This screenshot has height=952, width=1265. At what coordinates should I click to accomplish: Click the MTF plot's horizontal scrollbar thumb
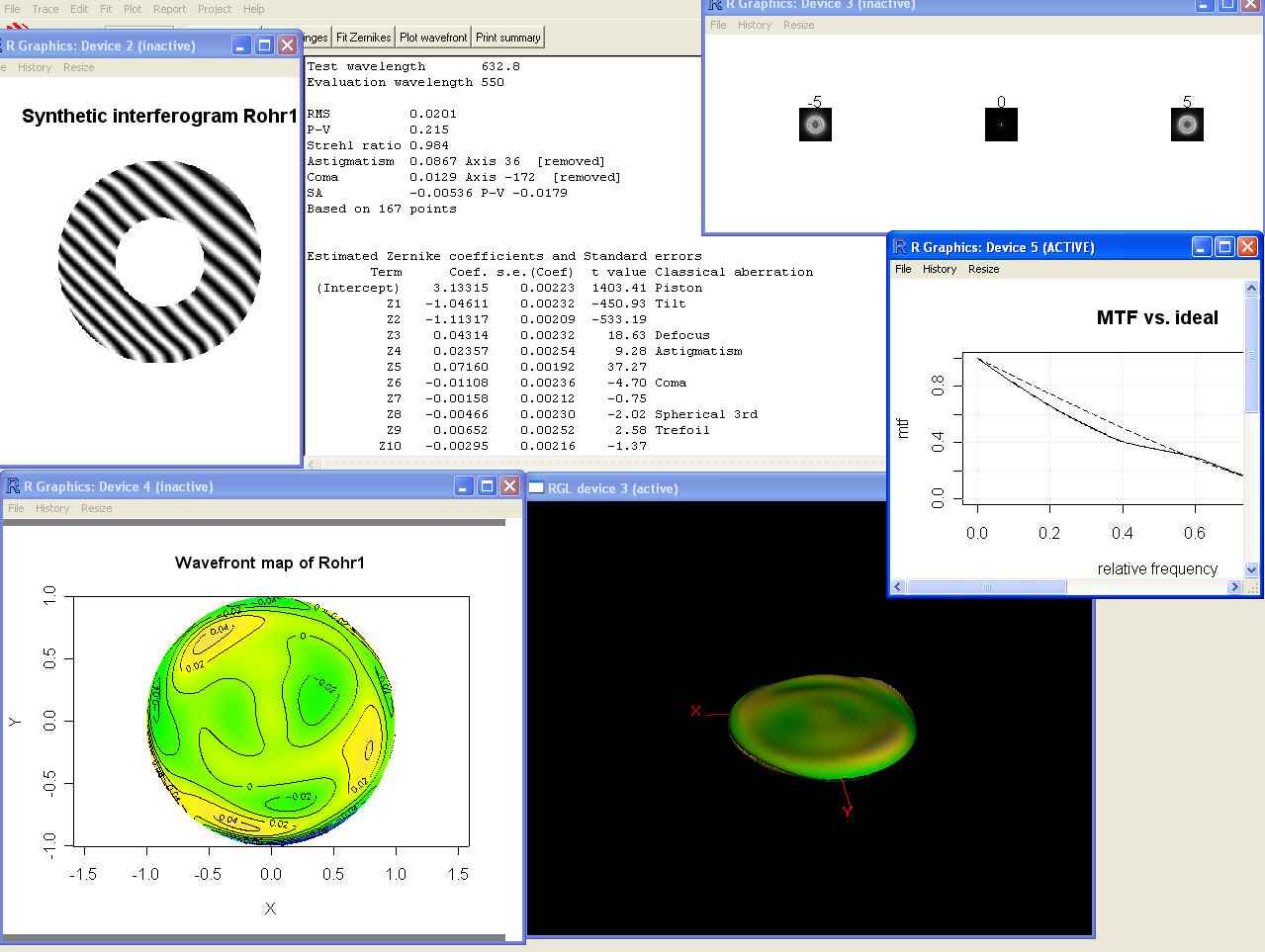click(x=986, y=587)
